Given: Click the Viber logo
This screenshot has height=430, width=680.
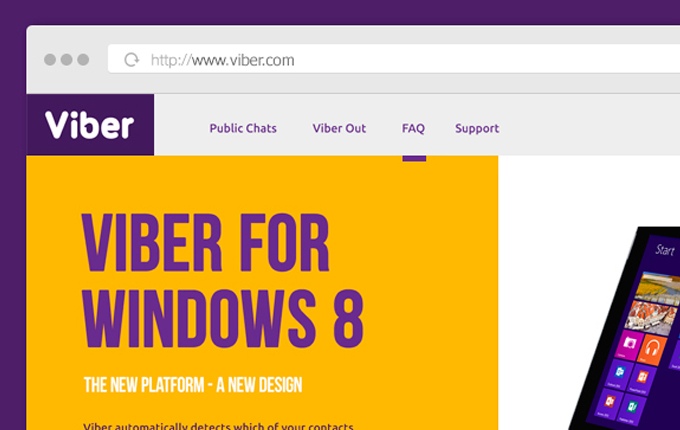Looking at the screenshot, I should pyautogui.click(x=90, y=126).
